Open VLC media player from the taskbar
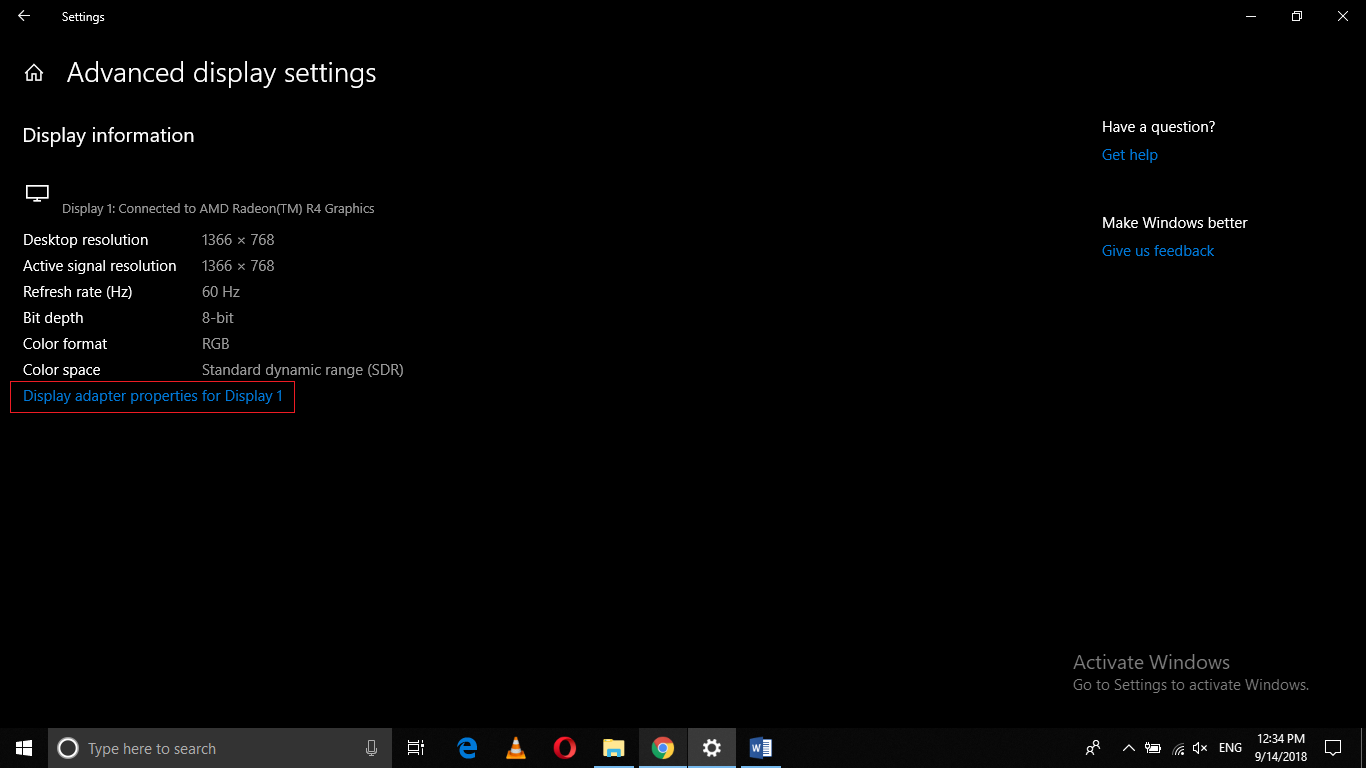1366x768 pixels. pyautogui.click(x=515, y=747)
